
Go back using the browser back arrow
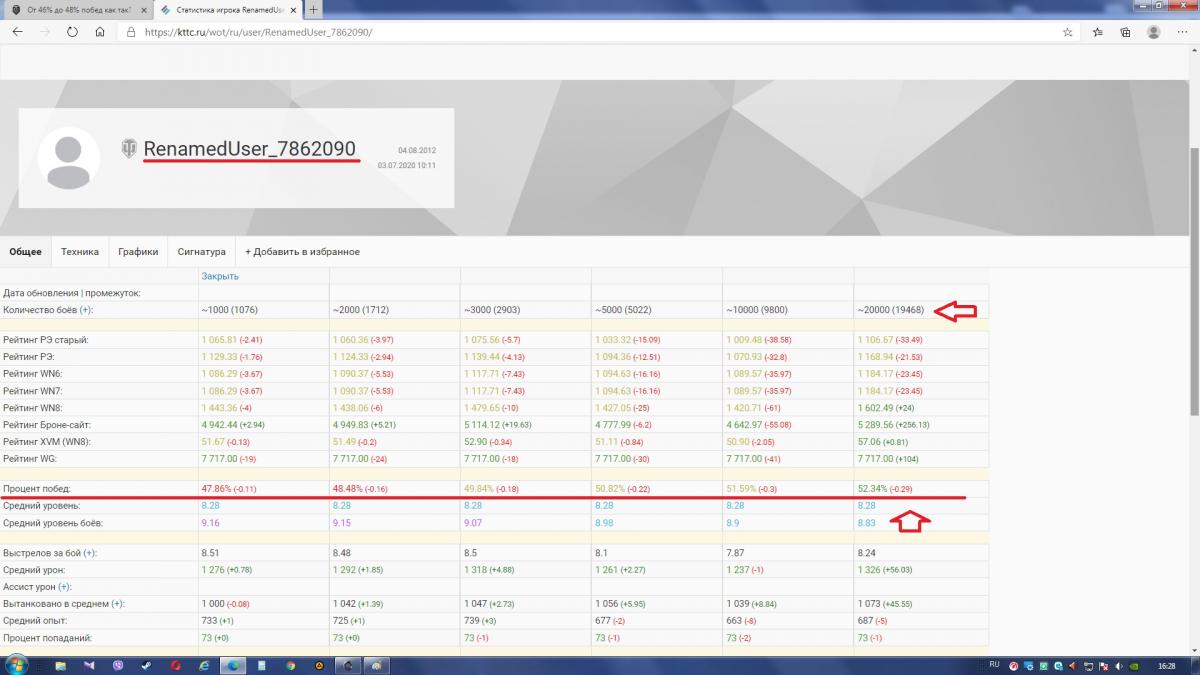click(x=17, y=32)
